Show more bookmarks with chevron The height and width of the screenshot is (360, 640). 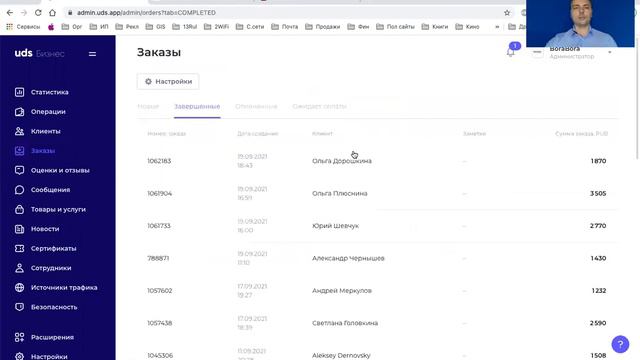497,27
